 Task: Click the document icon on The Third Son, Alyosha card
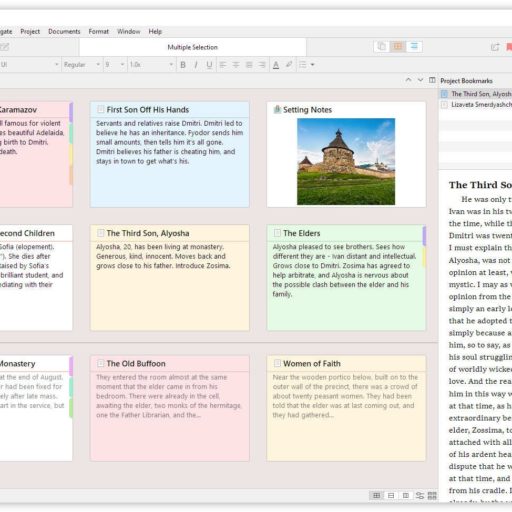coord(100,233)
